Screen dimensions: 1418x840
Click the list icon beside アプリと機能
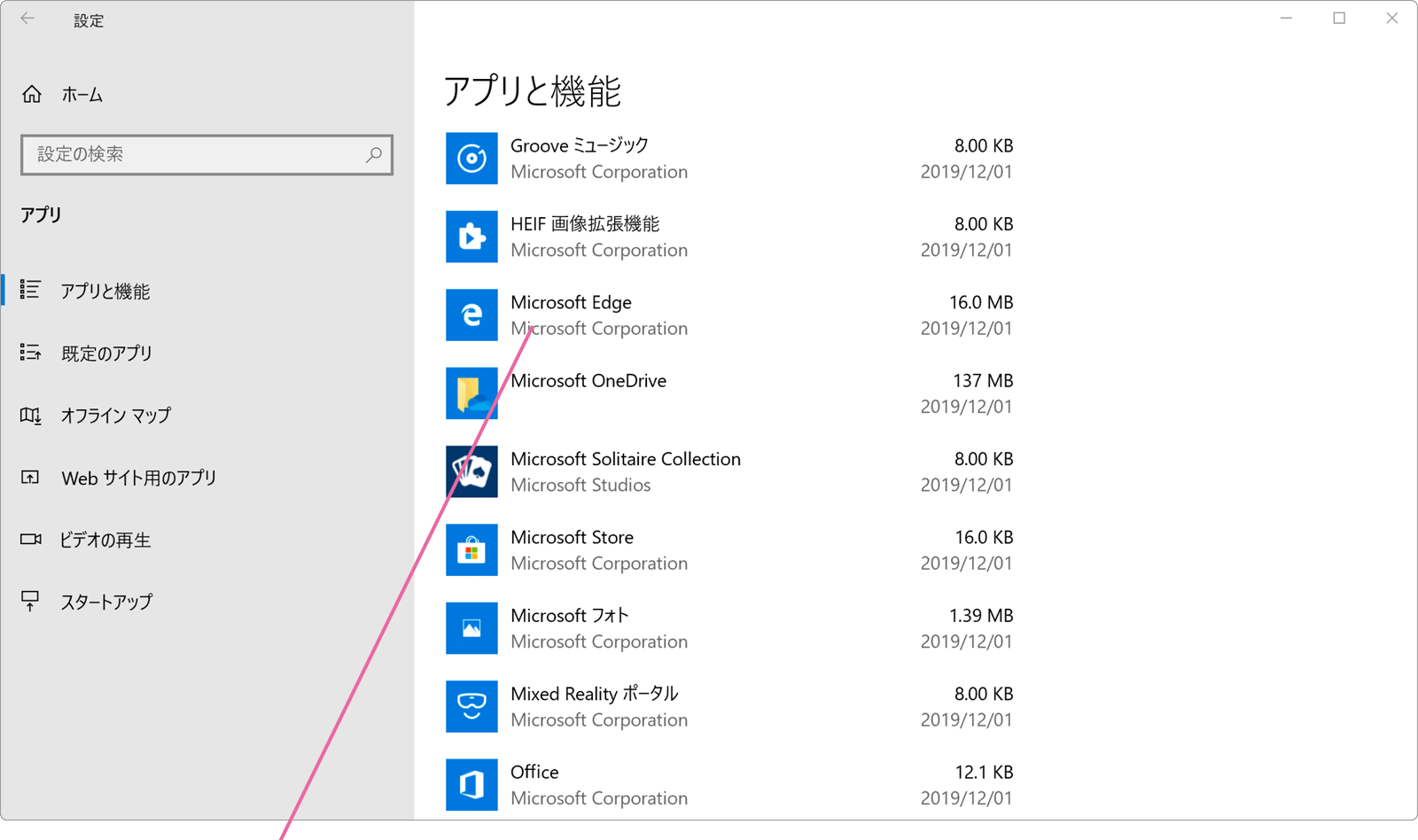pos(31,290)
